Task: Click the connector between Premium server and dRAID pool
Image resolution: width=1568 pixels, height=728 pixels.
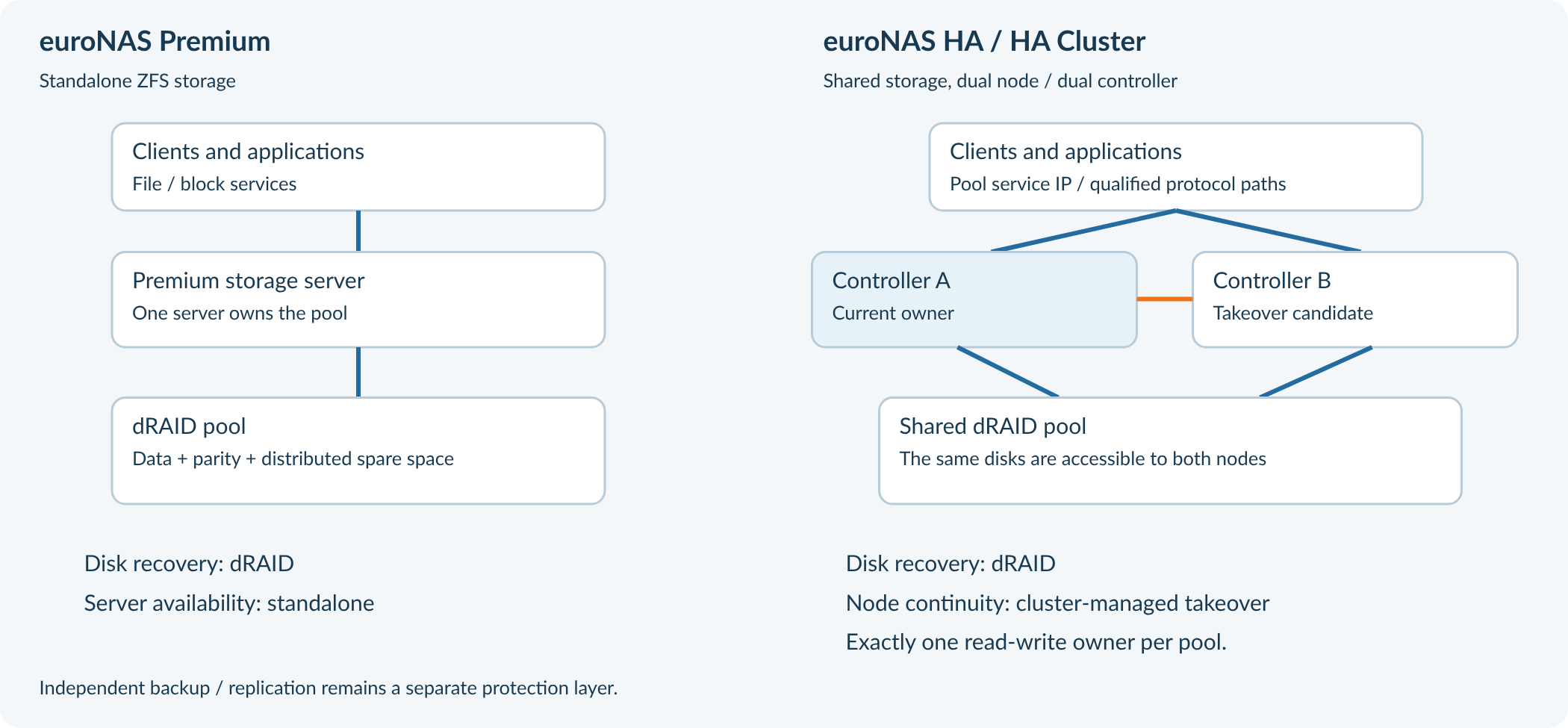Action: [358, 372]
